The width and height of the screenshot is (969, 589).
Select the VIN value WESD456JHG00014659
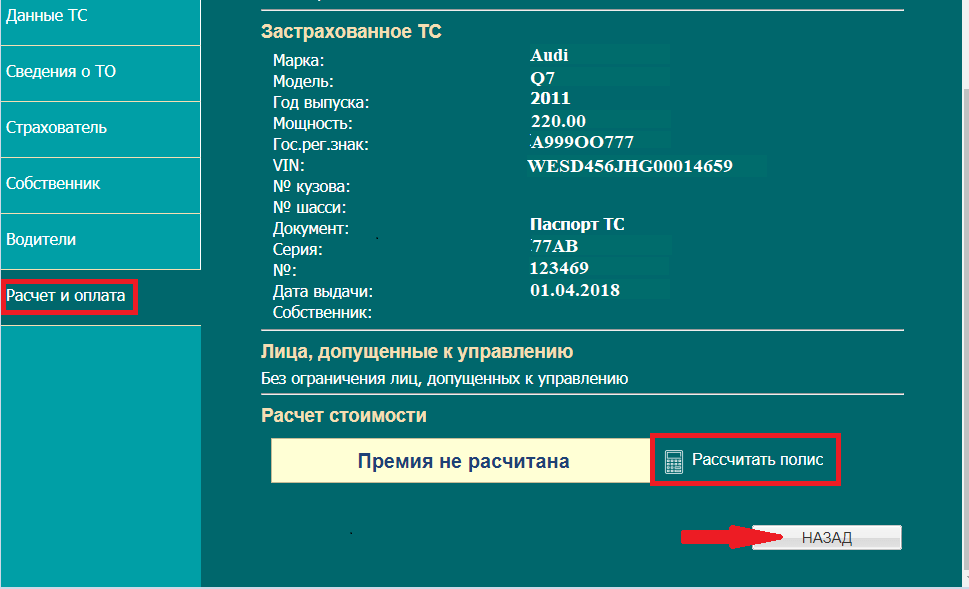tap(630, 166)
